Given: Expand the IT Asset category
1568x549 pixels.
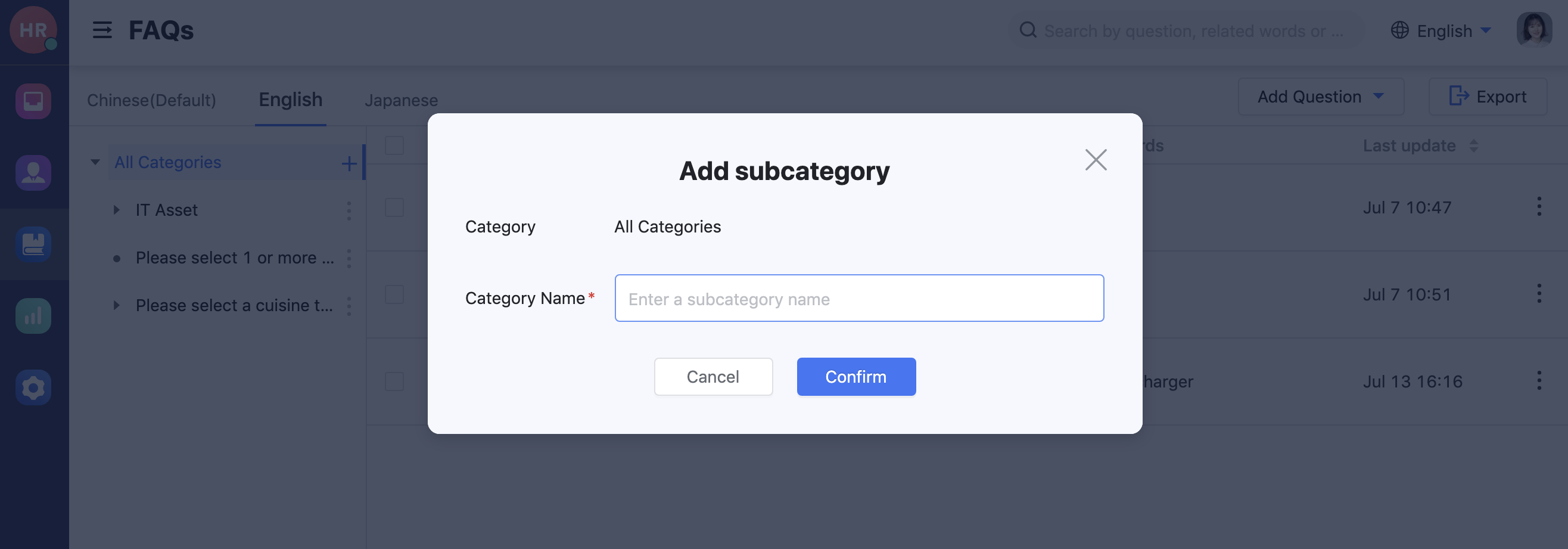Looking at the screenshot, I should pos(116,210).
